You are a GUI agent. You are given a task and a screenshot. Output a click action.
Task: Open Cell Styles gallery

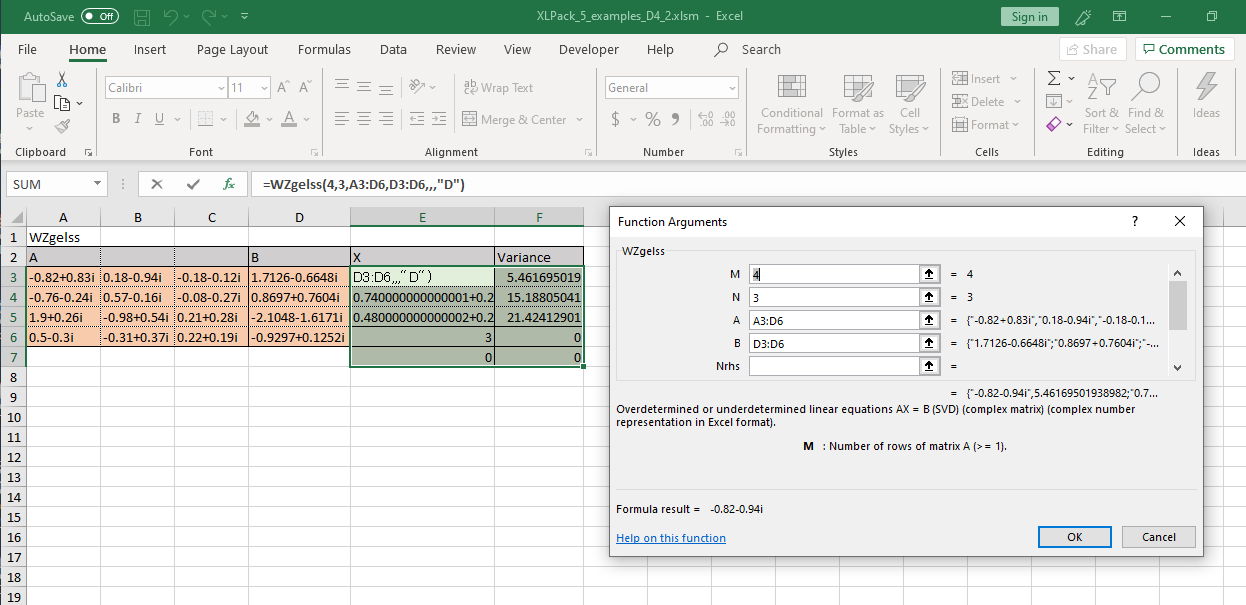909,103
